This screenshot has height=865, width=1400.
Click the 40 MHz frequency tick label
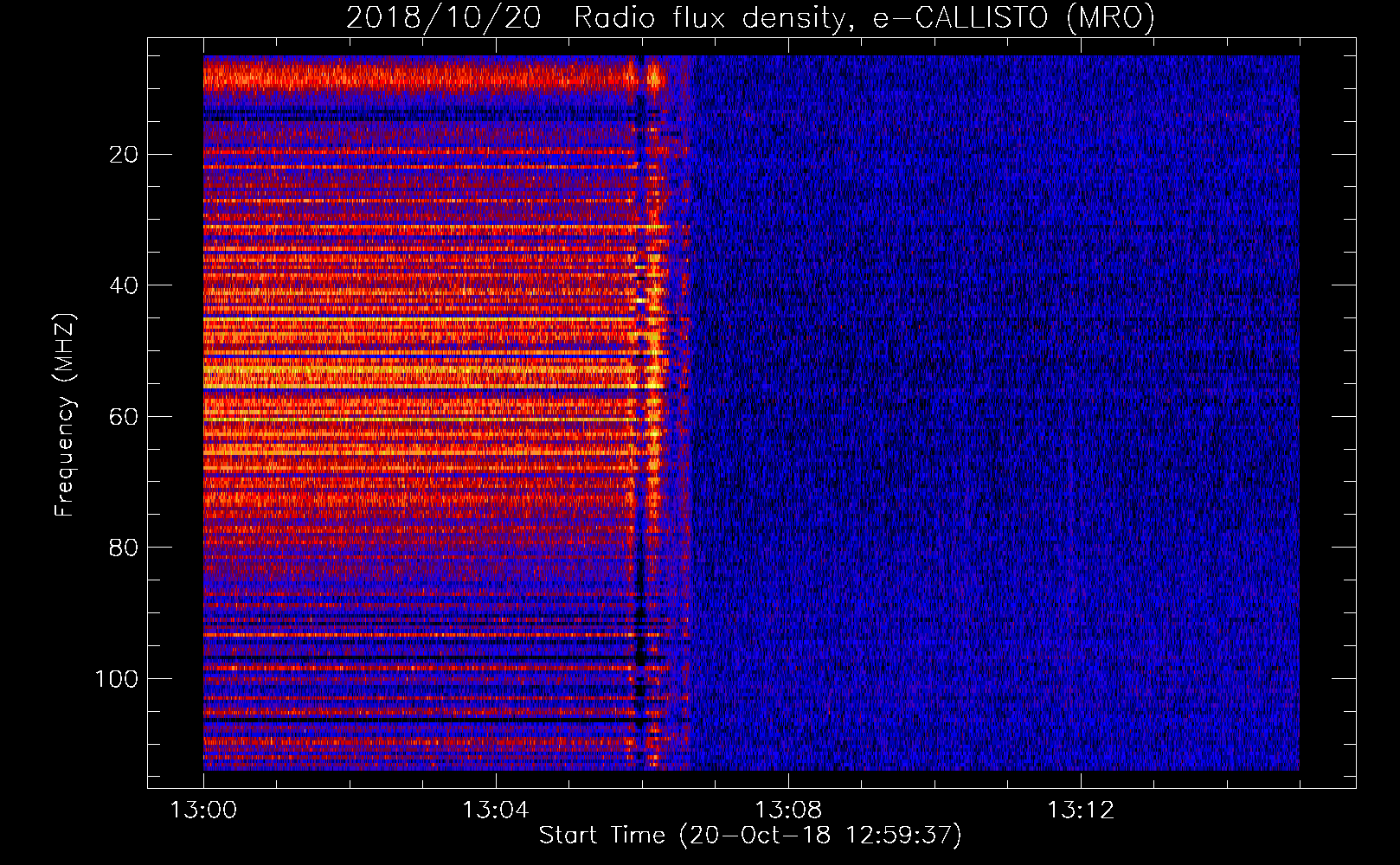125,285
